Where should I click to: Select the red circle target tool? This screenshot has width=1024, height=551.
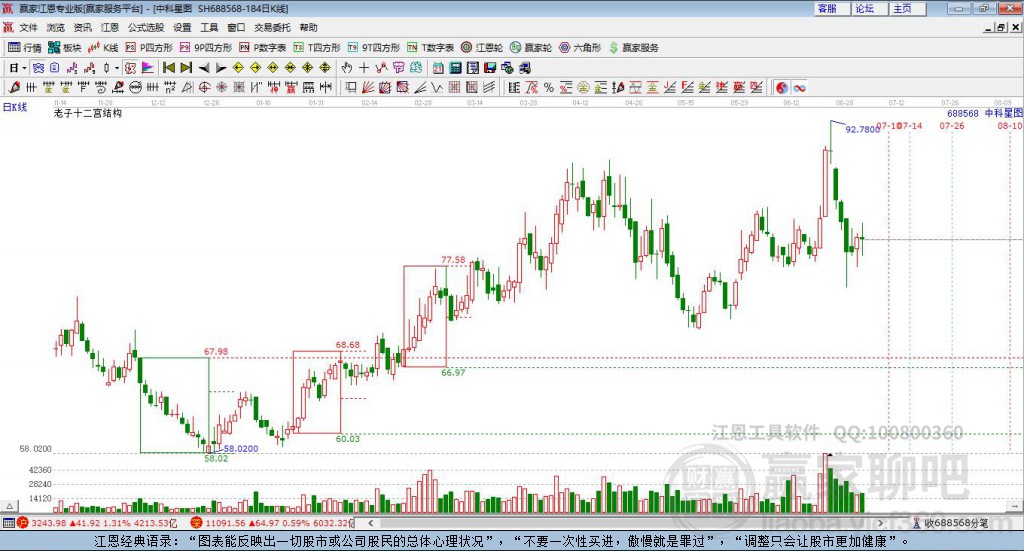click(x=204, y=87)
